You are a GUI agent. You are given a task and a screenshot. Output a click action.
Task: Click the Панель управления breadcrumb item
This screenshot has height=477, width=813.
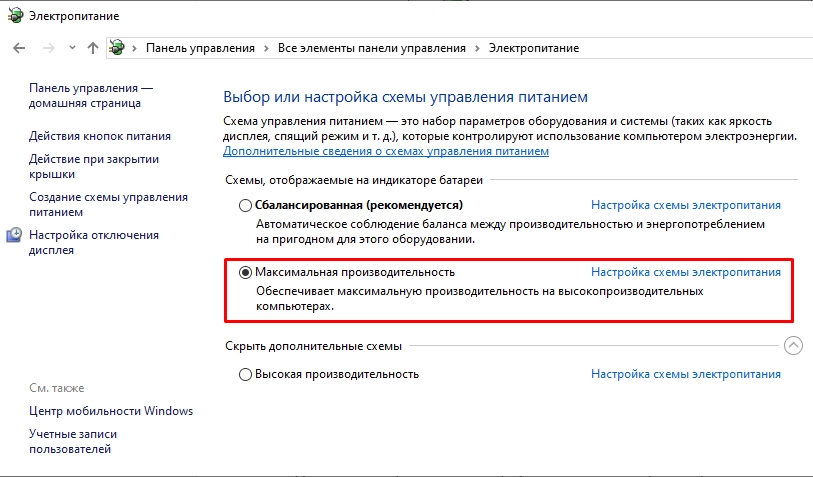point(200,48)
